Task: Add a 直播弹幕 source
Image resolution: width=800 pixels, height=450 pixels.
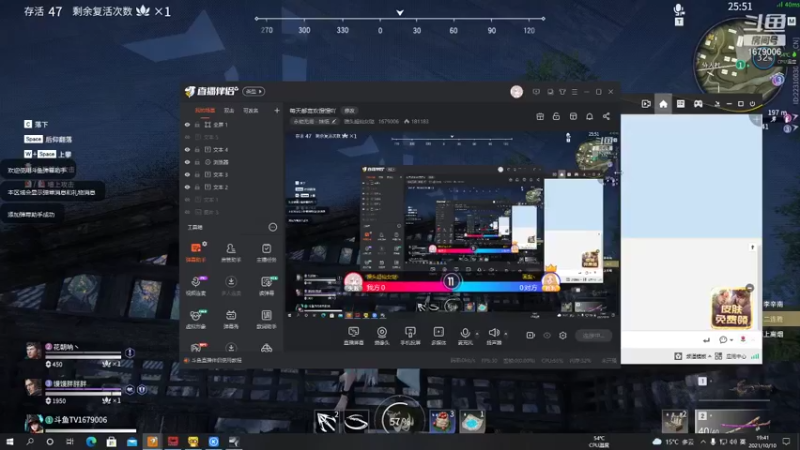Action: 354,336
